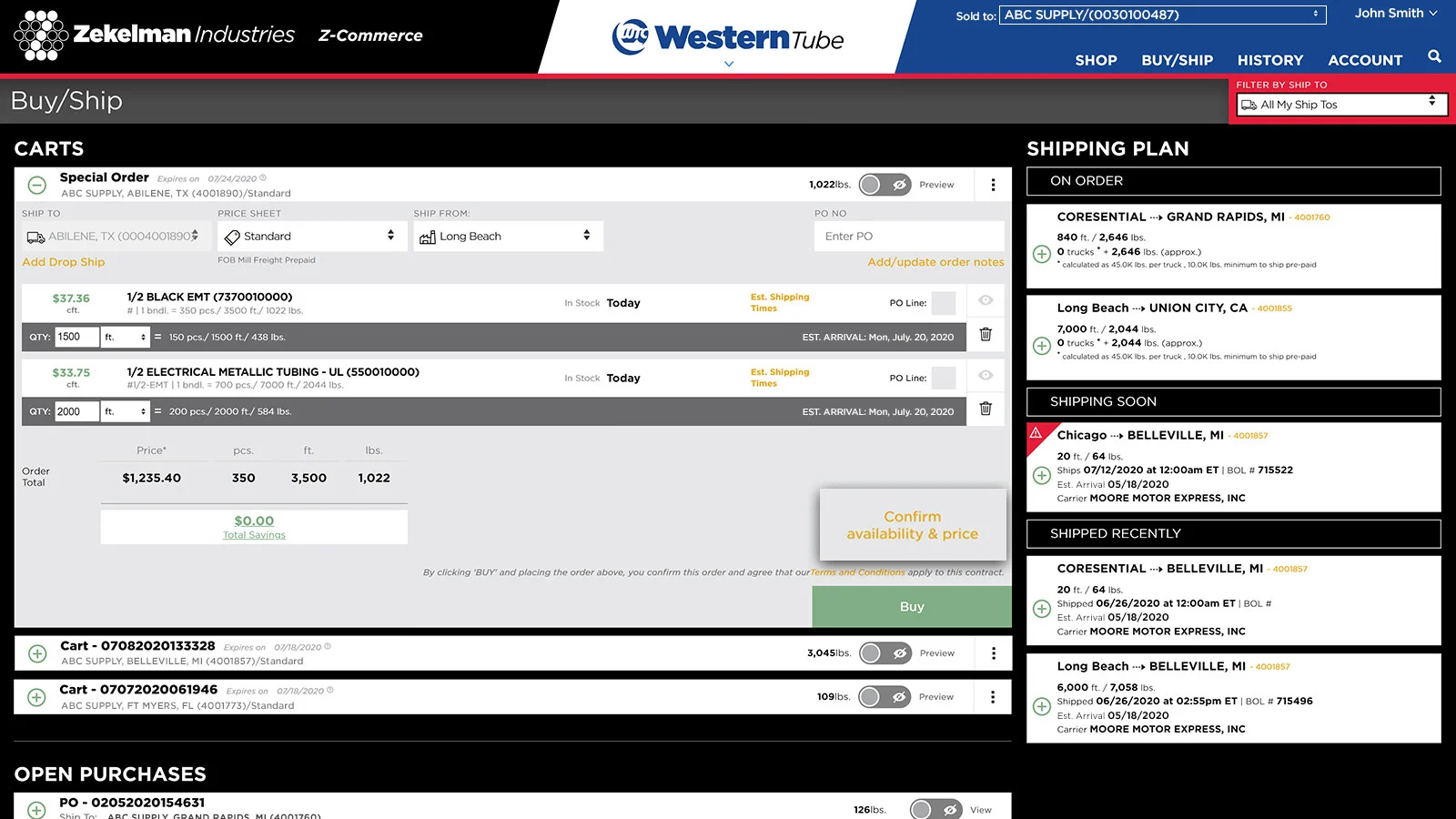
Task: Toggle visibility eye for 1/2 BLACK EMT
Action: coord(985,300)
